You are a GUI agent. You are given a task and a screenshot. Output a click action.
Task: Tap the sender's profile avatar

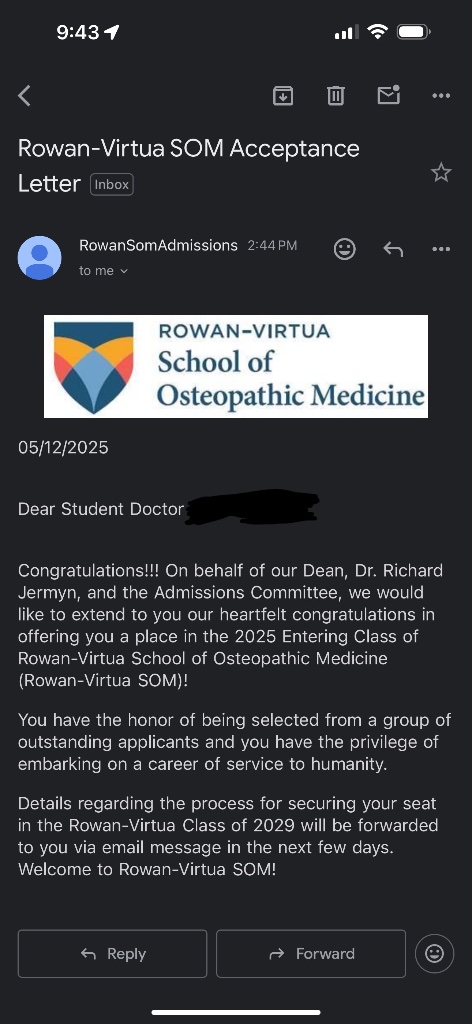39,258
